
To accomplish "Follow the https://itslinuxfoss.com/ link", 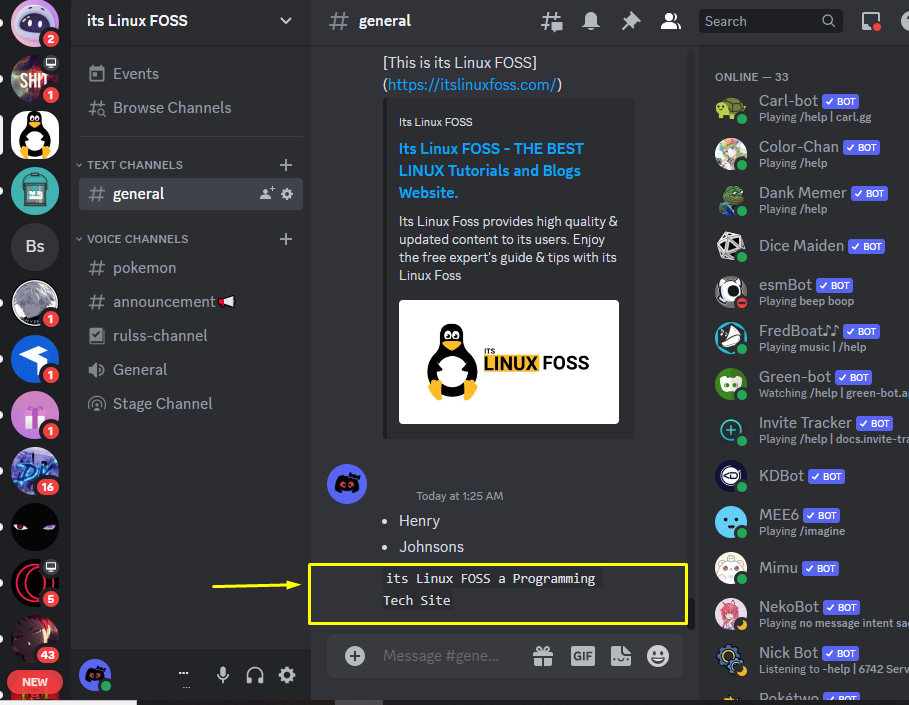I will [x=472, y=85].
